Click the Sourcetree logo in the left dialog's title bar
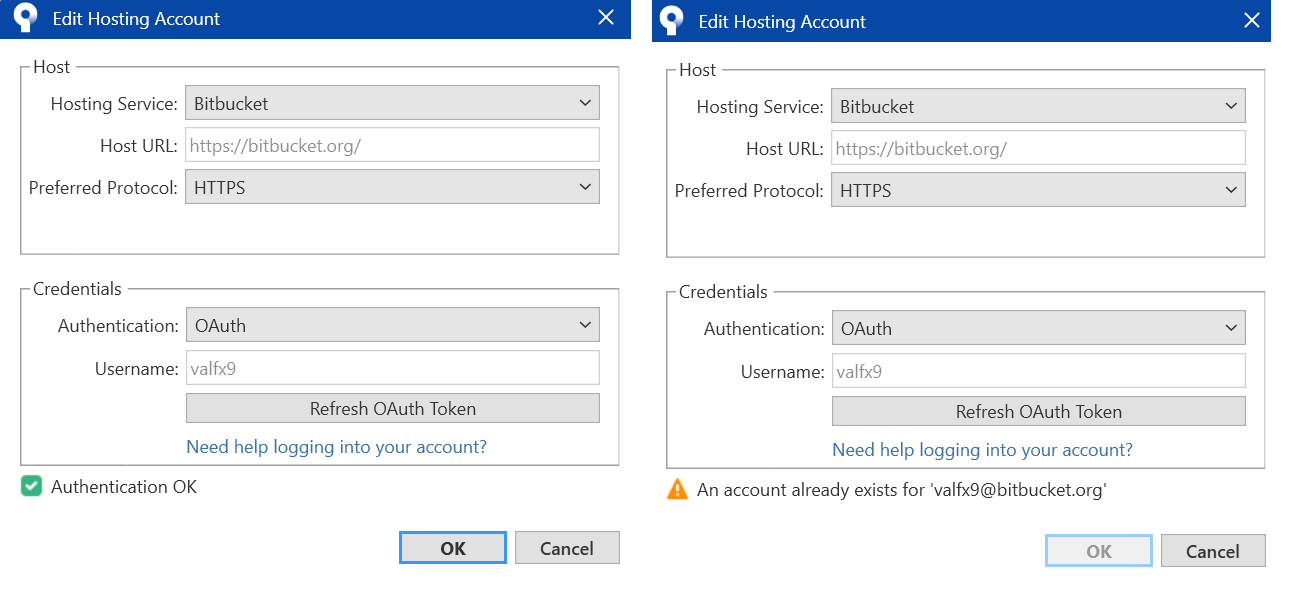 pos(26,19)
